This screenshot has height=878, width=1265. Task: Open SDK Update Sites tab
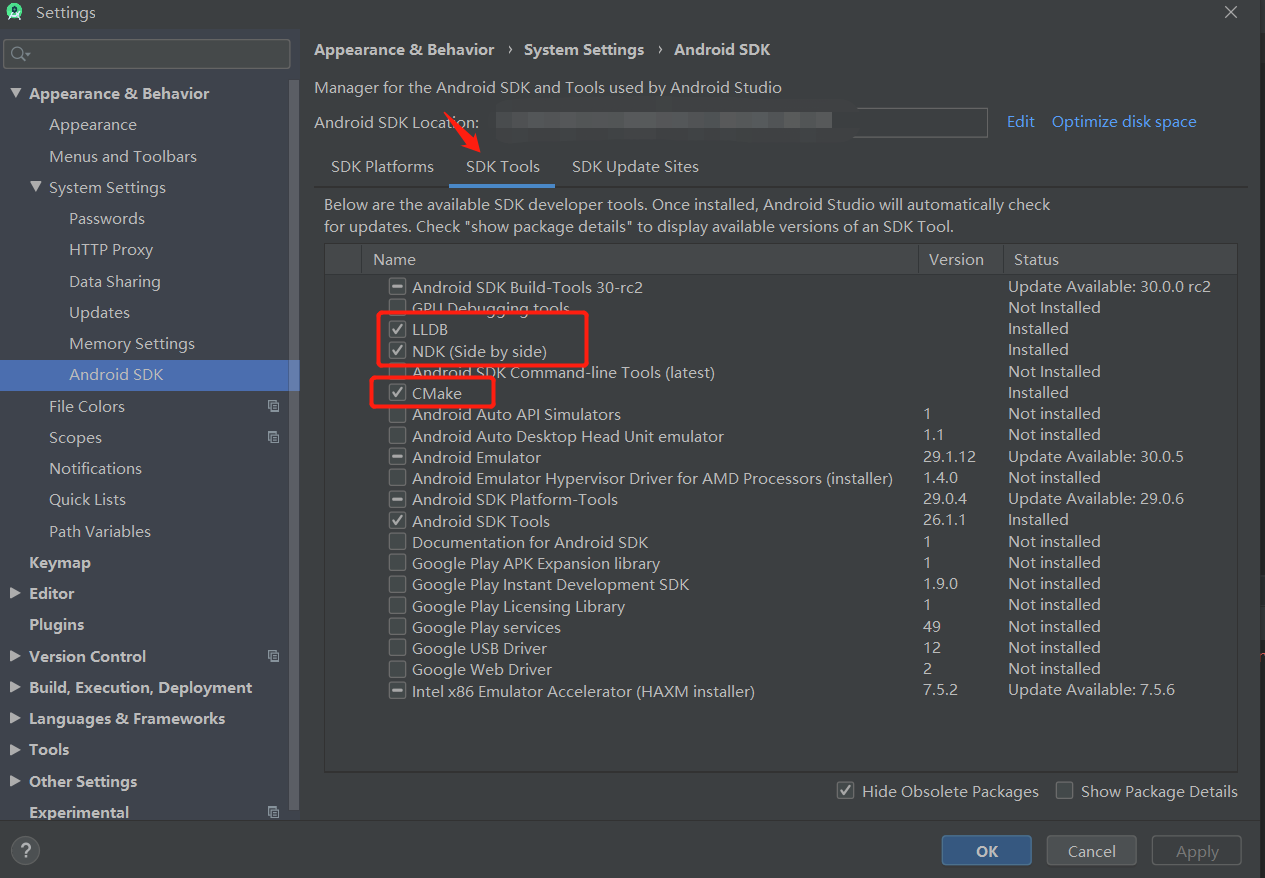(x=635, y=166)
